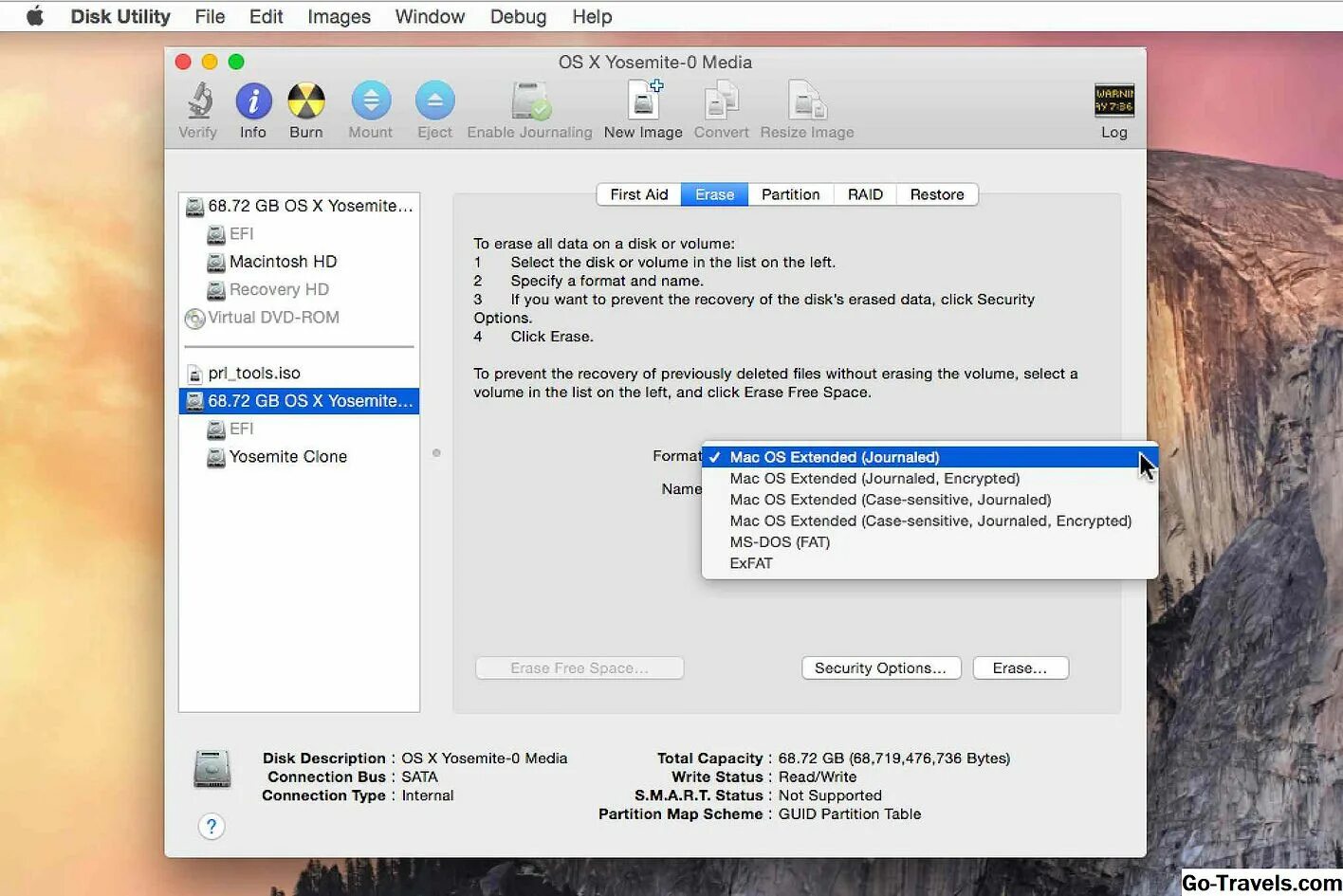Click the S.M.A.R.T. Status Not Supported value
This screenshot has width=1343, height=896.
click(830, 795)
